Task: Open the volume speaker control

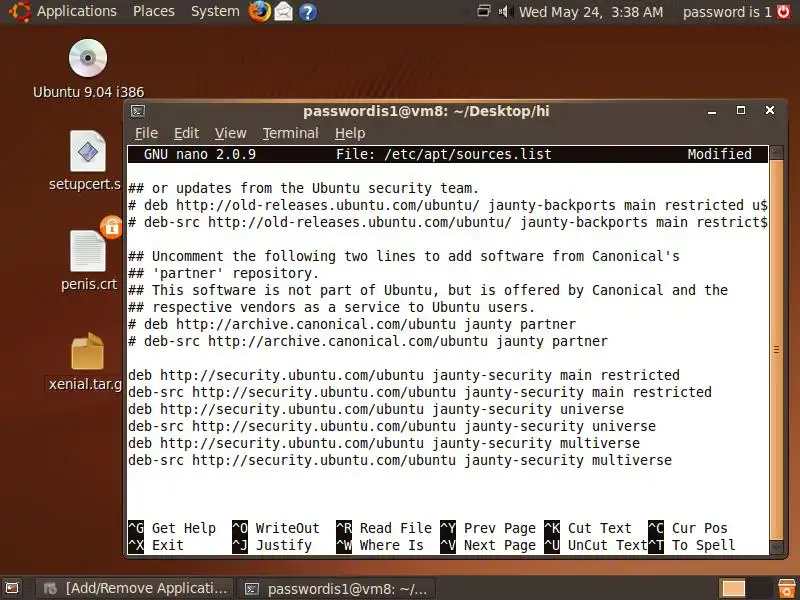Action: pos(505,11)
